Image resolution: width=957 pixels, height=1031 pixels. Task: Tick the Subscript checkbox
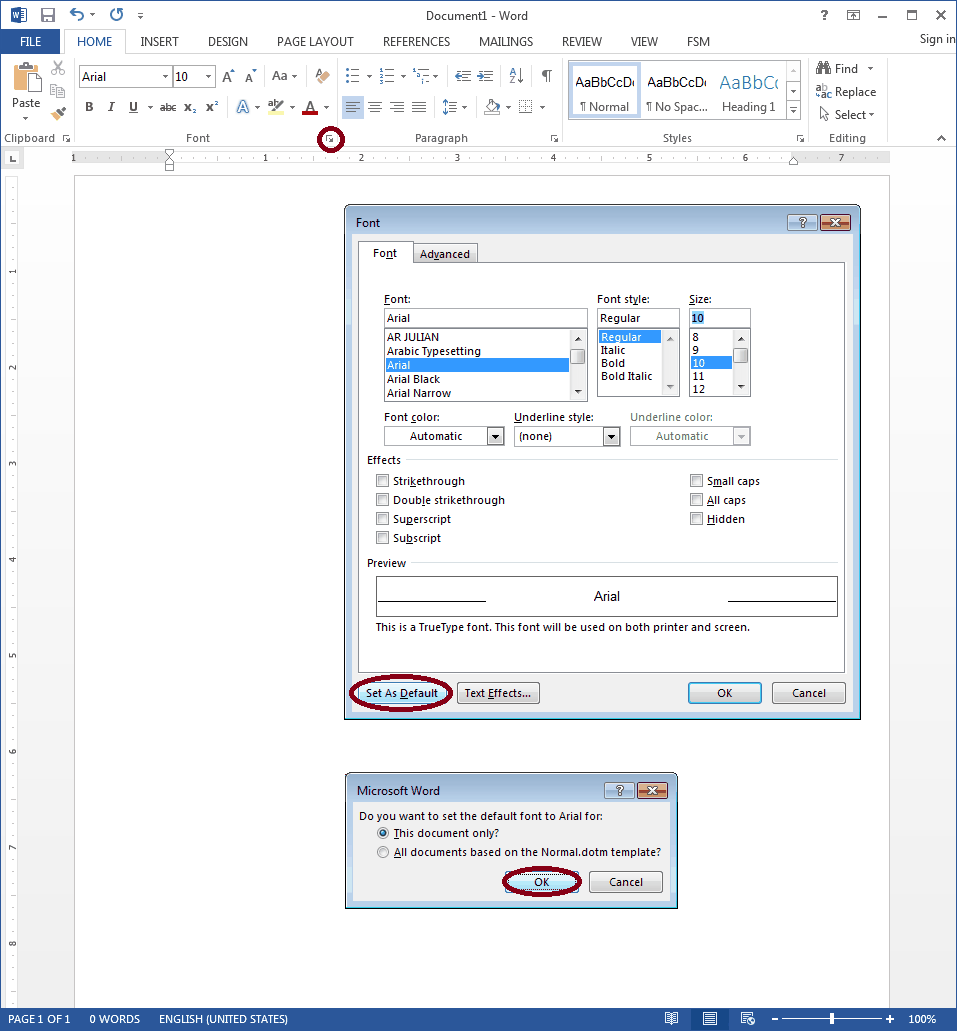coord(383,538)
